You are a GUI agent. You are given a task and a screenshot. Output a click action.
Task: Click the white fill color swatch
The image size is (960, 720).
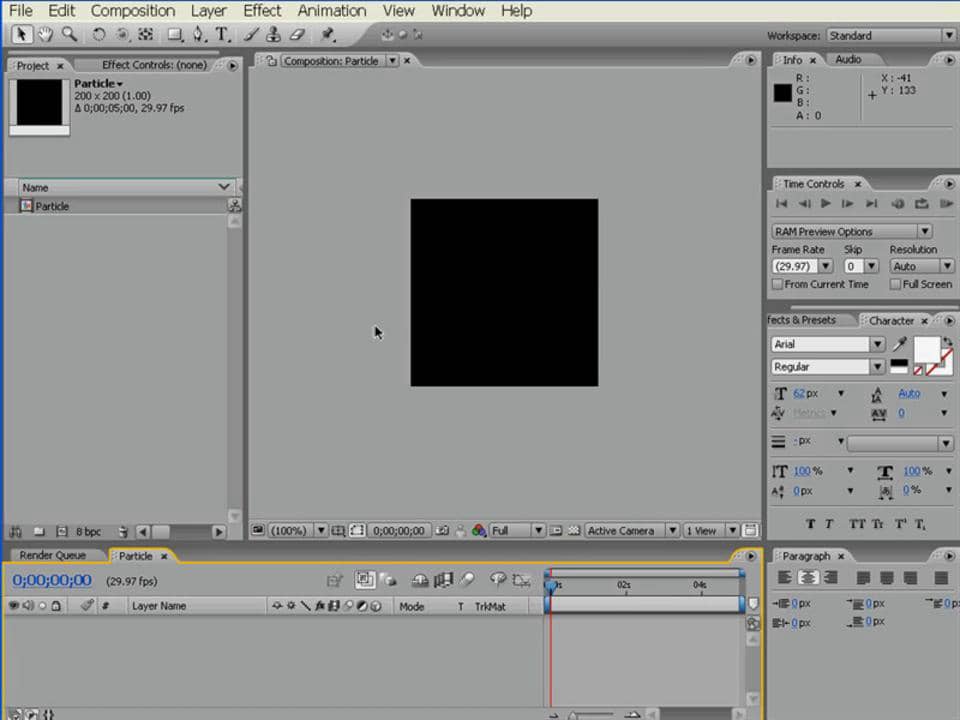[926, 349]
